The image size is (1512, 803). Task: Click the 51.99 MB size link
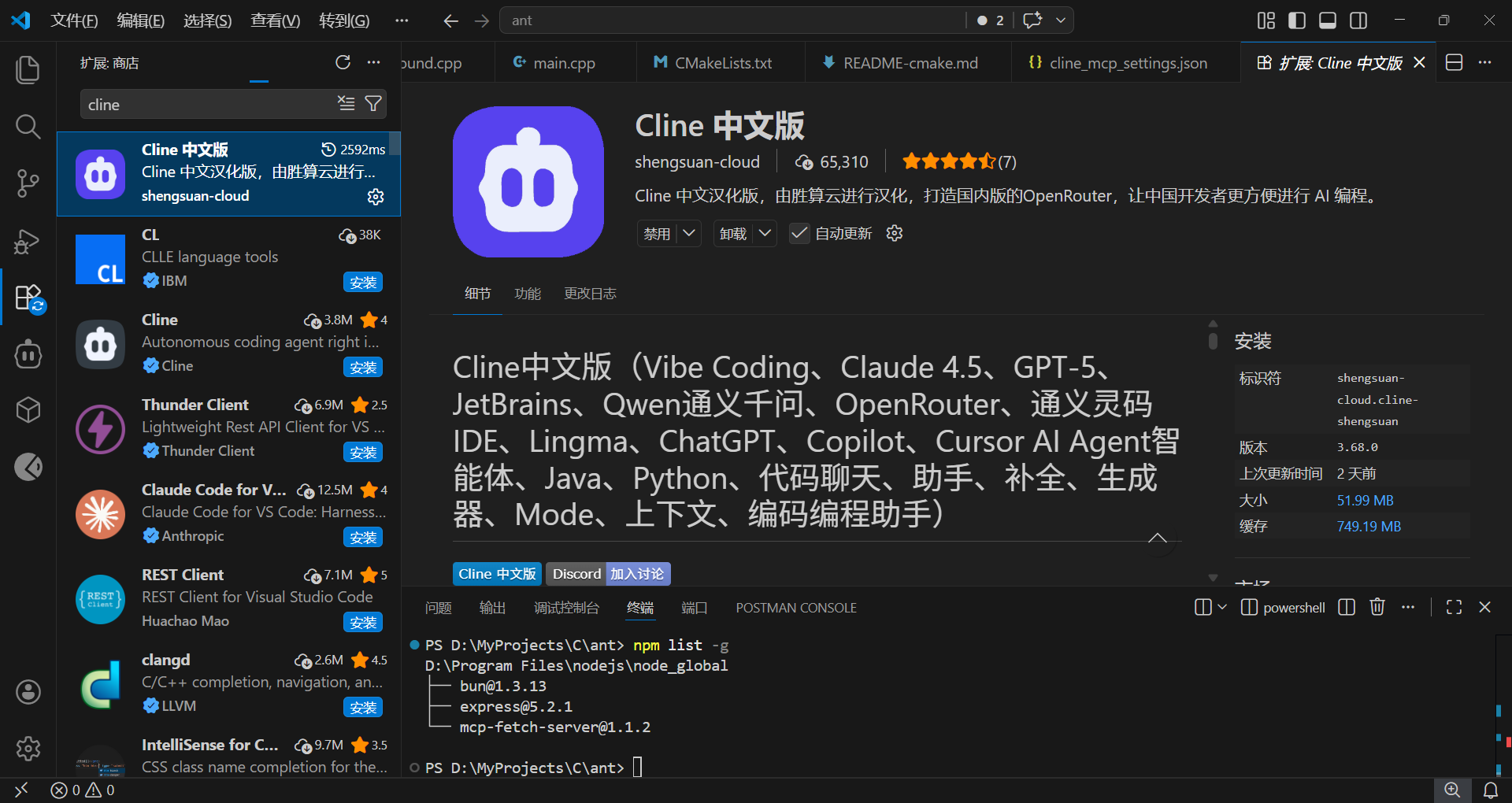pos(1365,501)
